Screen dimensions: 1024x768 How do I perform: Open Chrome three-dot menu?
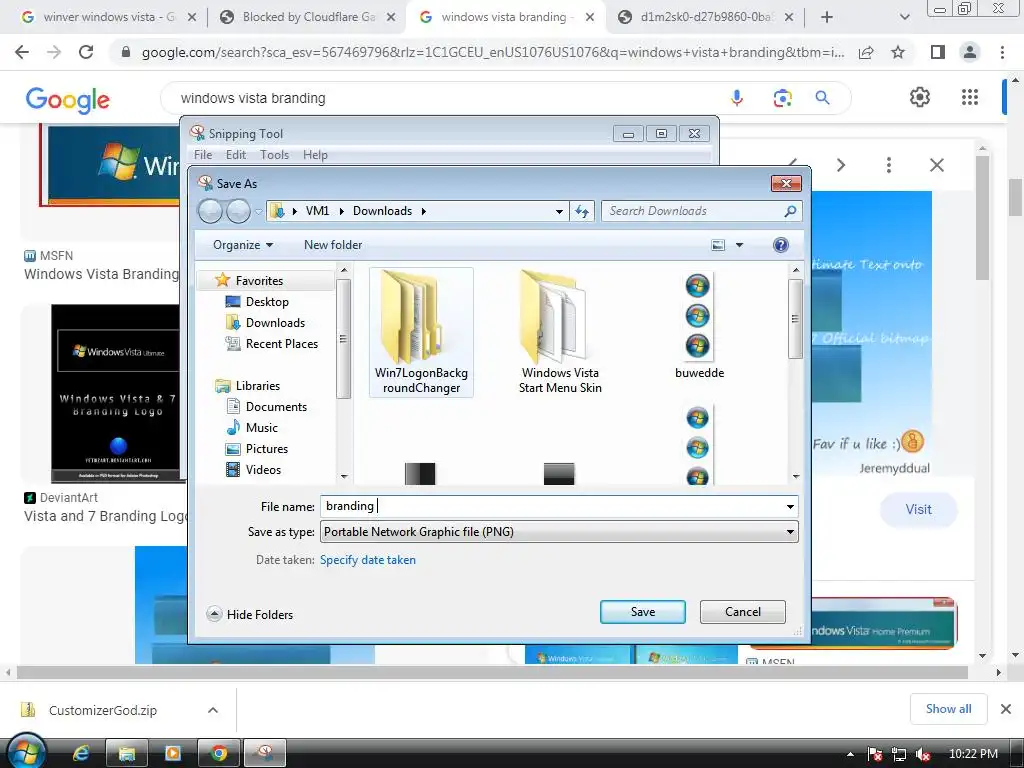tap(1002, 52)
